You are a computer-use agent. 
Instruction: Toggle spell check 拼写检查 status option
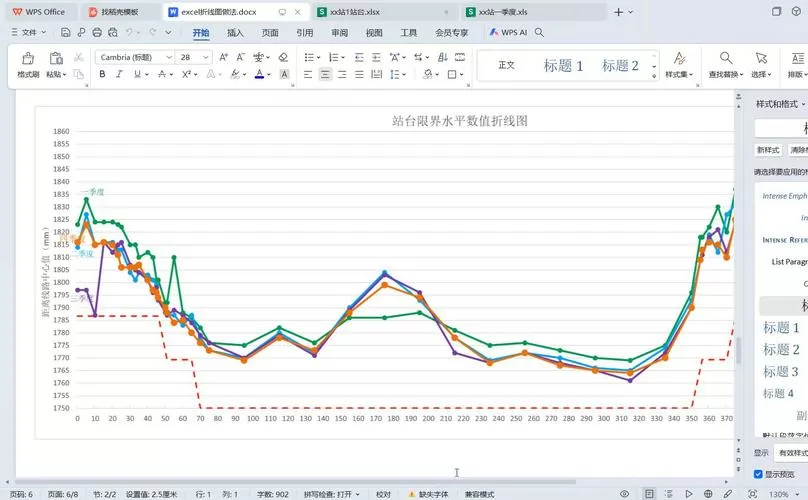coord(332,494)
